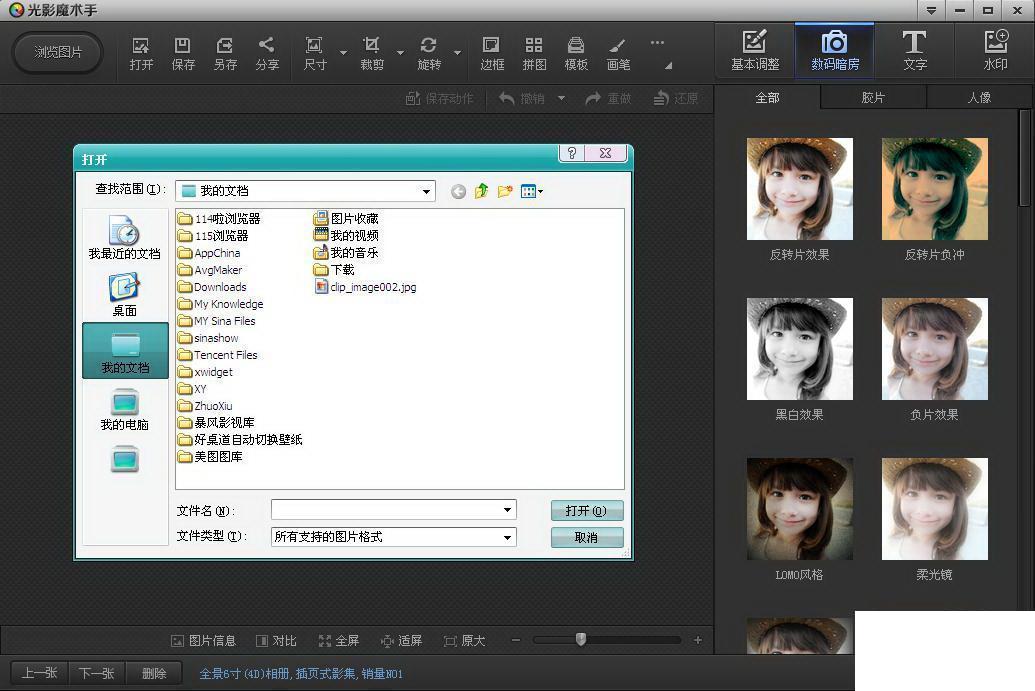1035x691 pixels.
Task: Go up one folder level in dialog
Action: [x=481, y=191]
